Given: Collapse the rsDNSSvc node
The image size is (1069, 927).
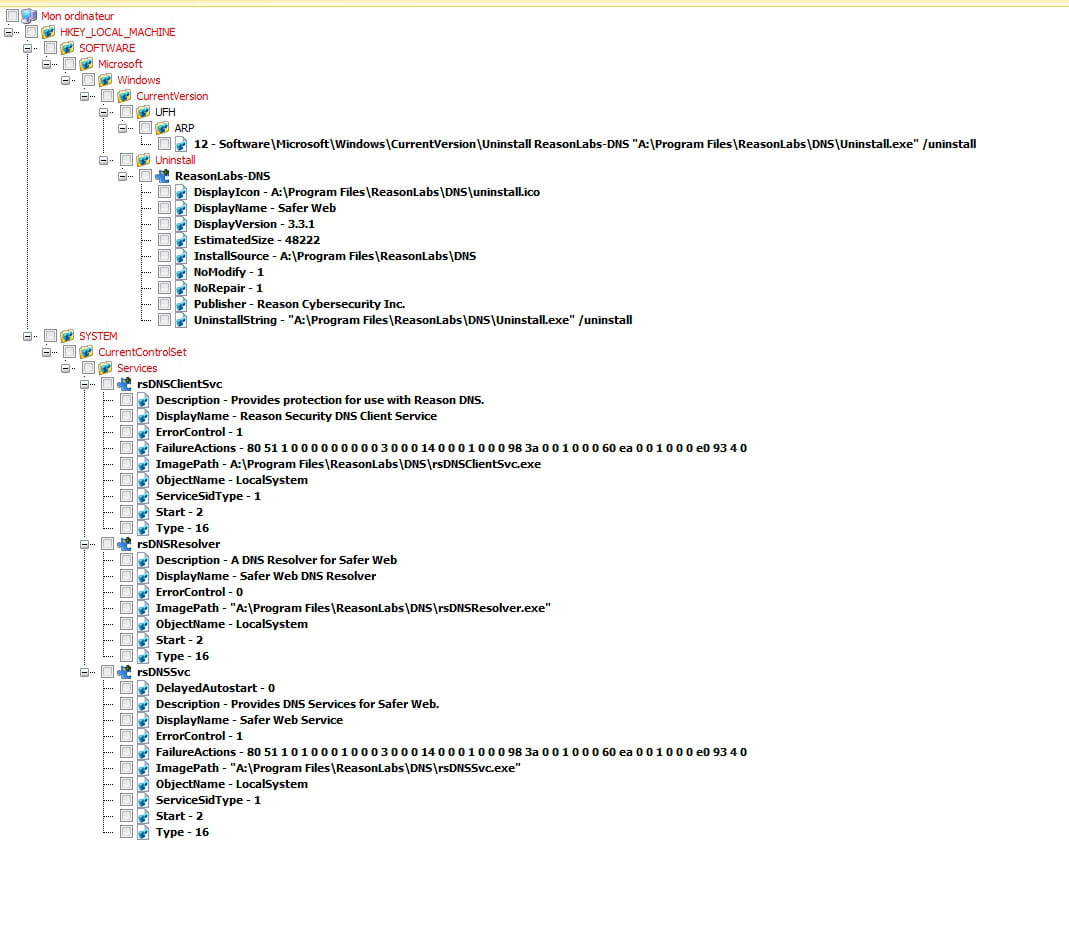Looking at the screenshot, I should [x=85, y=672].
